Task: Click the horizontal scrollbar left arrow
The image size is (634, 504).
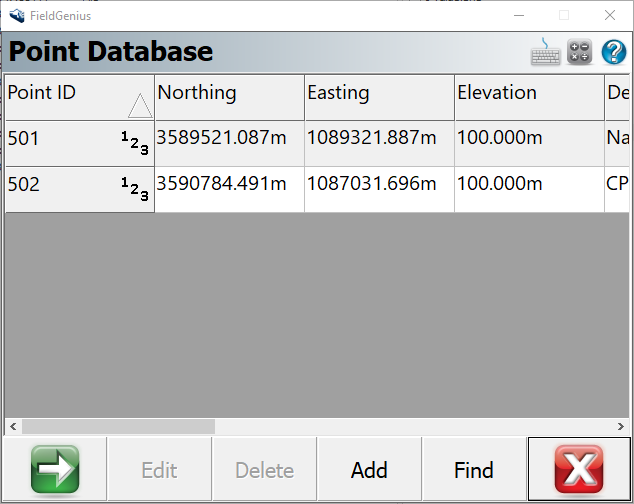Action: coord(13,426)
